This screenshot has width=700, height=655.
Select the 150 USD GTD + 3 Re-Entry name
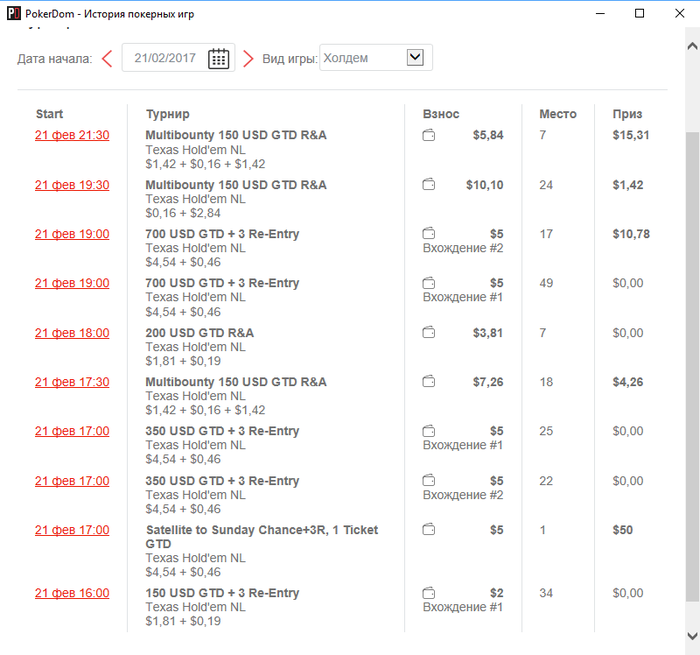222,593
